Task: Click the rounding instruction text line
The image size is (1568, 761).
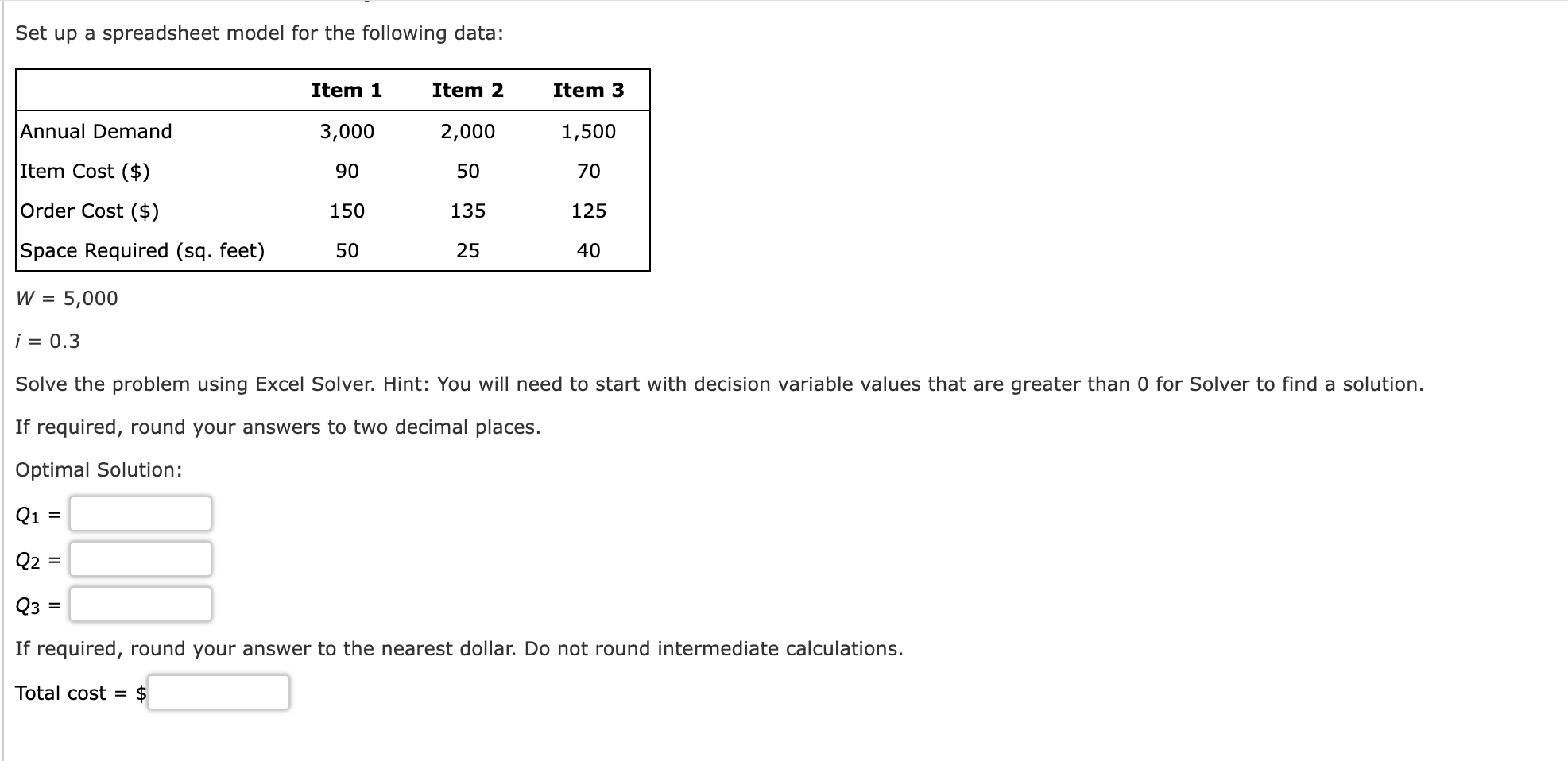Action: pyautogui.click(x=277, y=426)
